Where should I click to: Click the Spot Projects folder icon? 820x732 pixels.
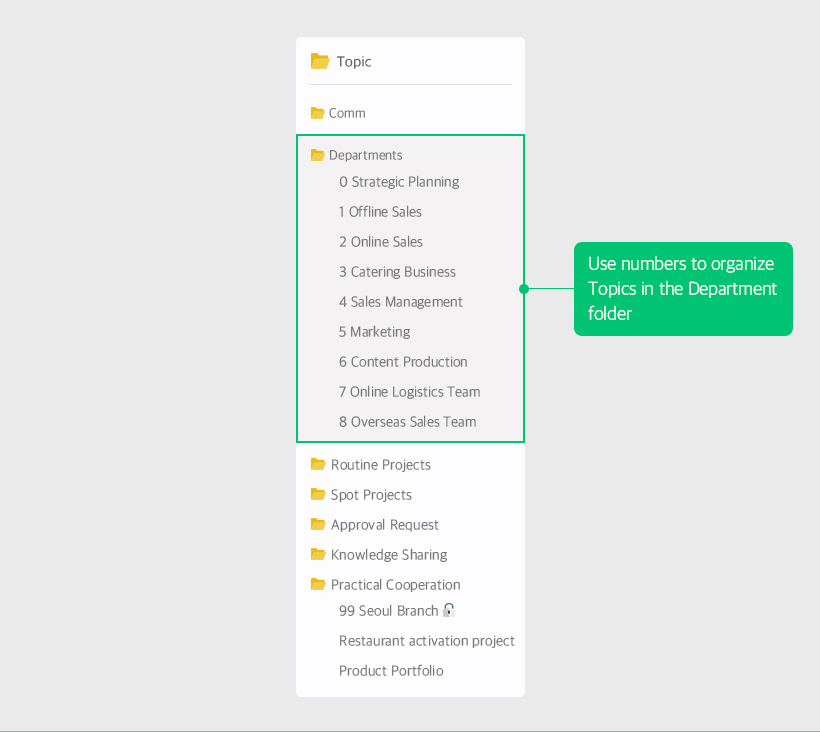[x=318, y=494]
